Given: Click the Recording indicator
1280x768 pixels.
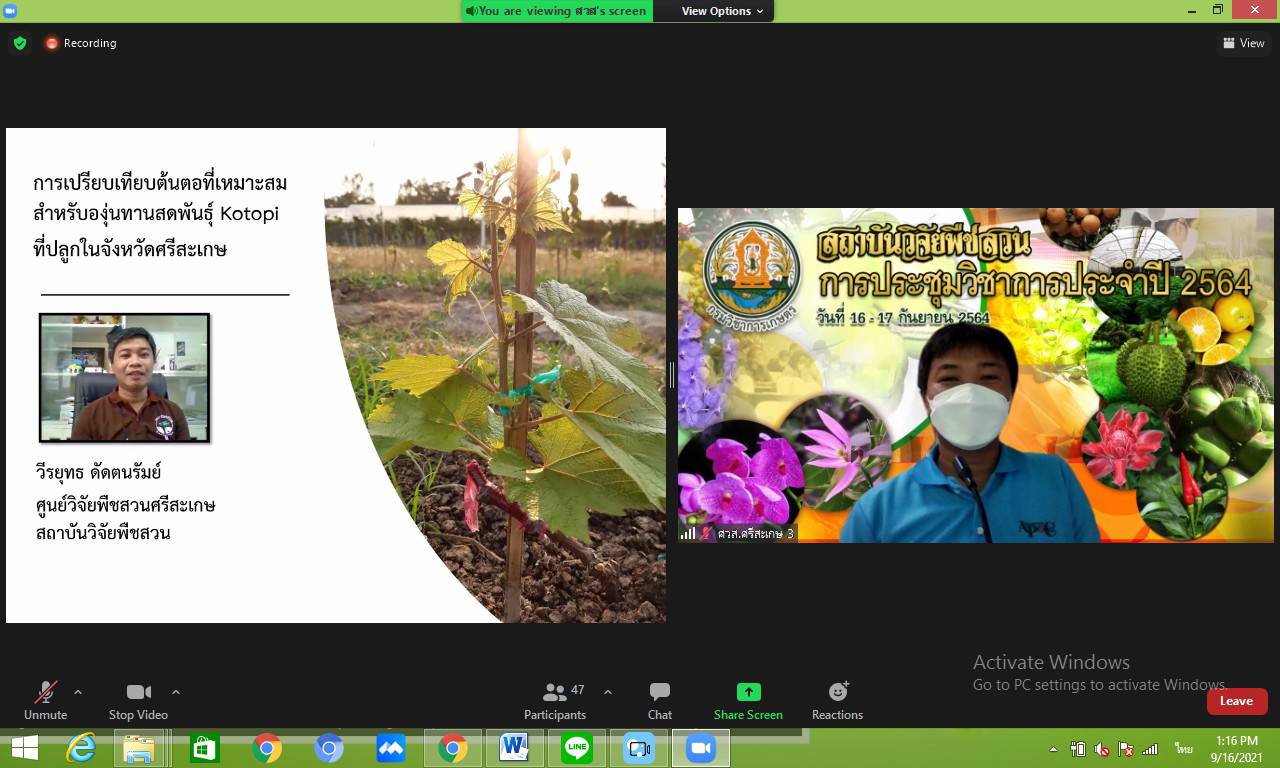Looking at the screenshot, I should 80,43.
